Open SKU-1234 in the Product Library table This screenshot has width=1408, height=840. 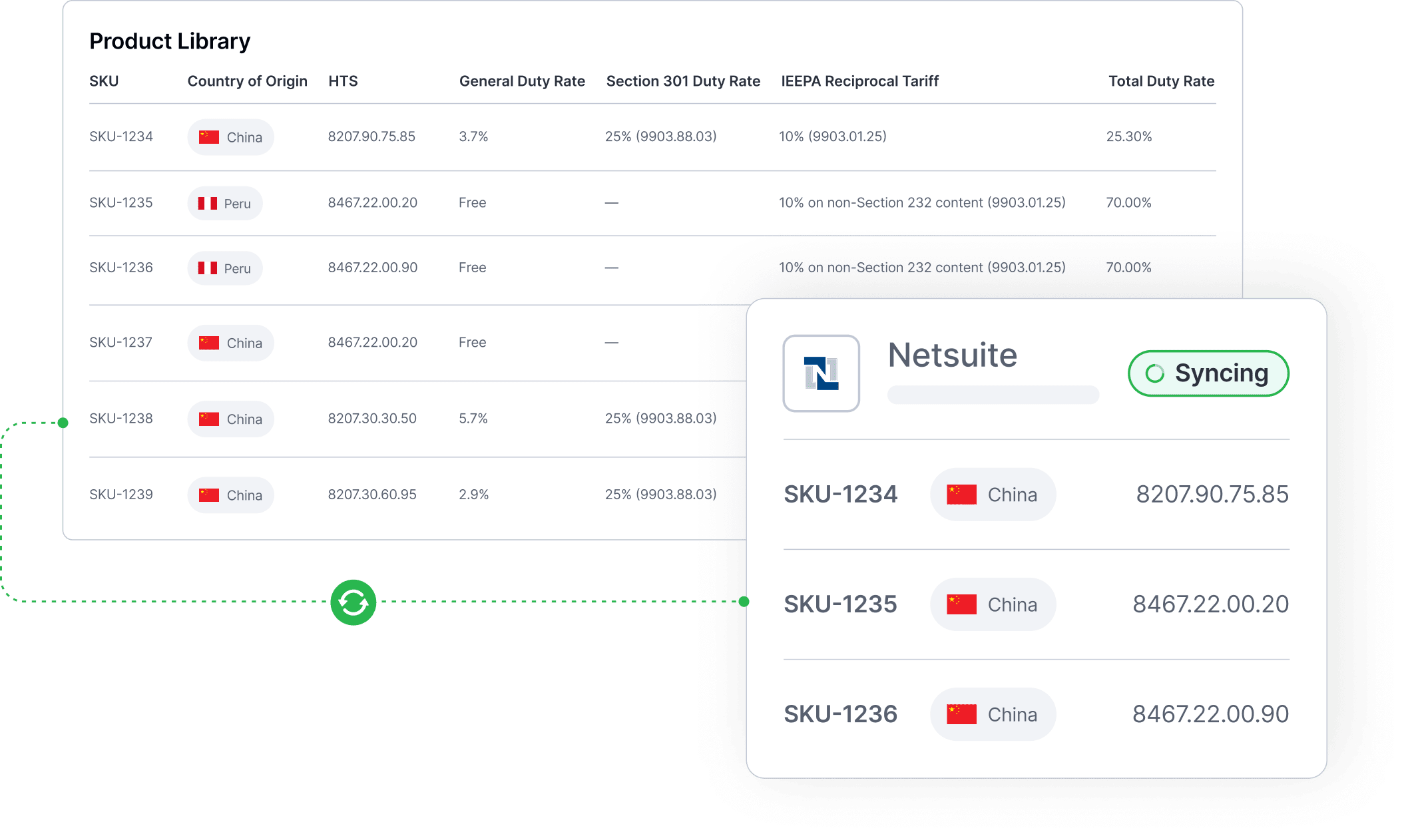pyautogui.click(x=121, y=136)
